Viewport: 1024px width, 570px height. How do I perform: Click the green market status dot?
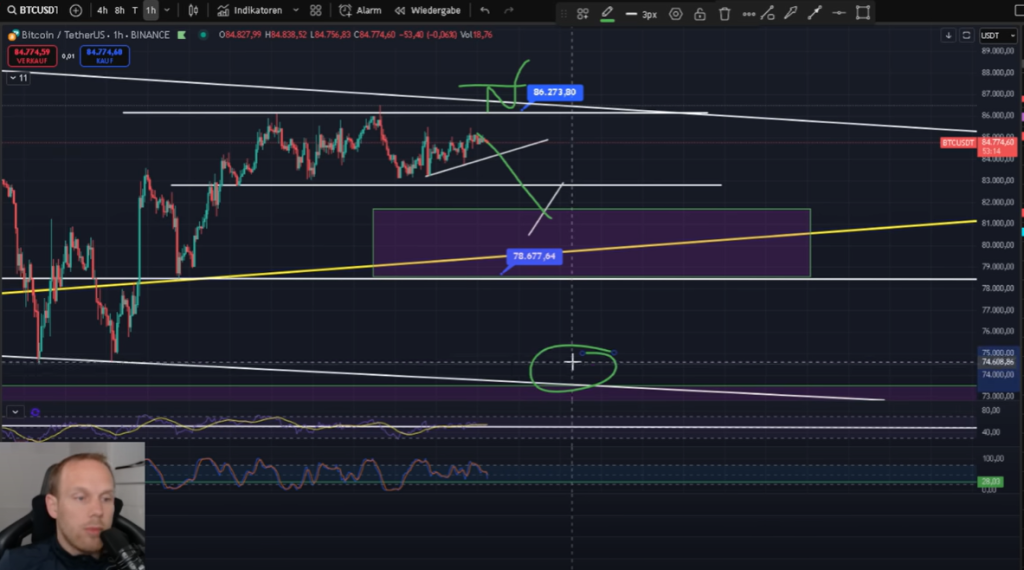coord(203,35)
